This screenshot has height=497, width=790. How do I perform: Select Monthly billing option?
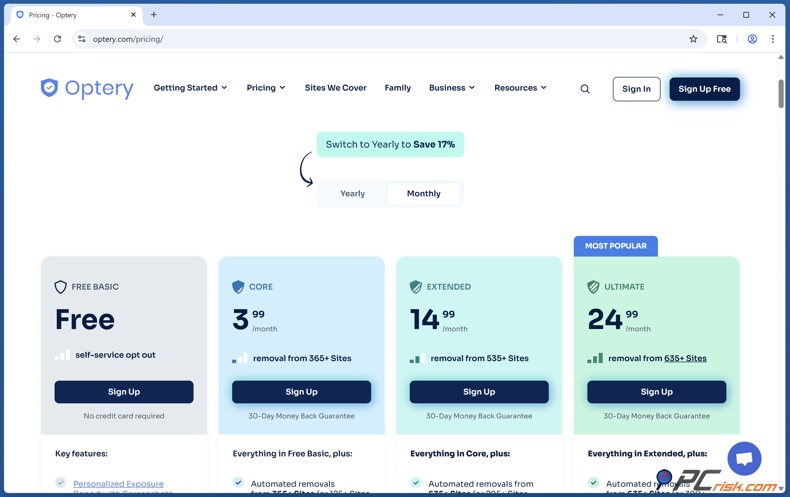coord(423,194)
